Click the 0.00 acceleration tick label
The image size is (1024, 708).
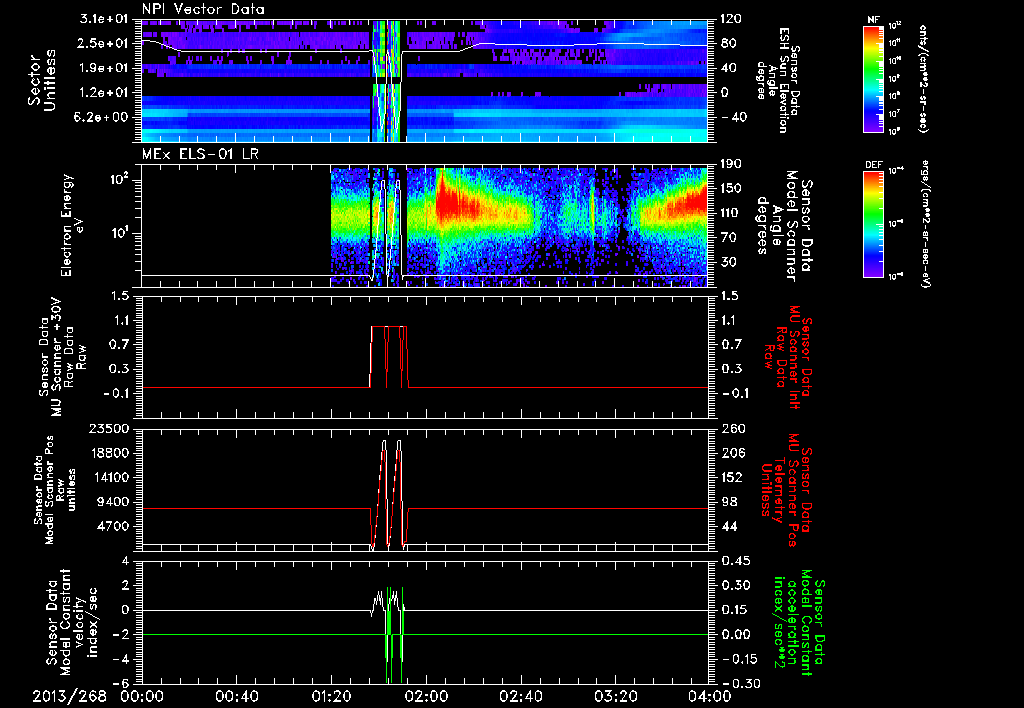[735, 634]
